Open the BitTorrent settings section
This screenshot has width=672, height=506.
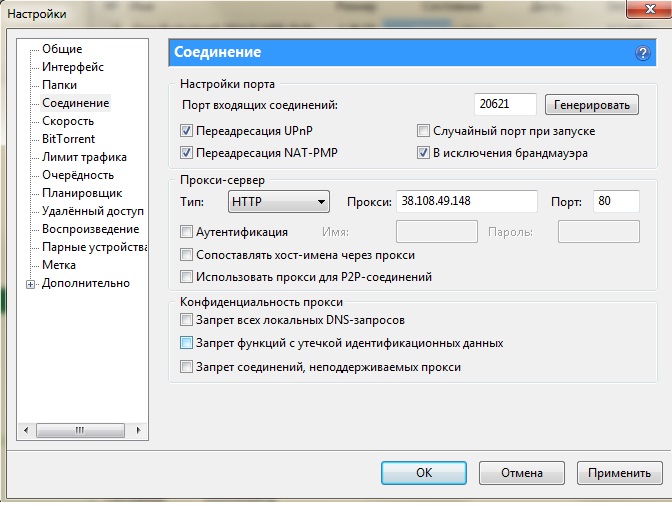(x=69, y=139)
